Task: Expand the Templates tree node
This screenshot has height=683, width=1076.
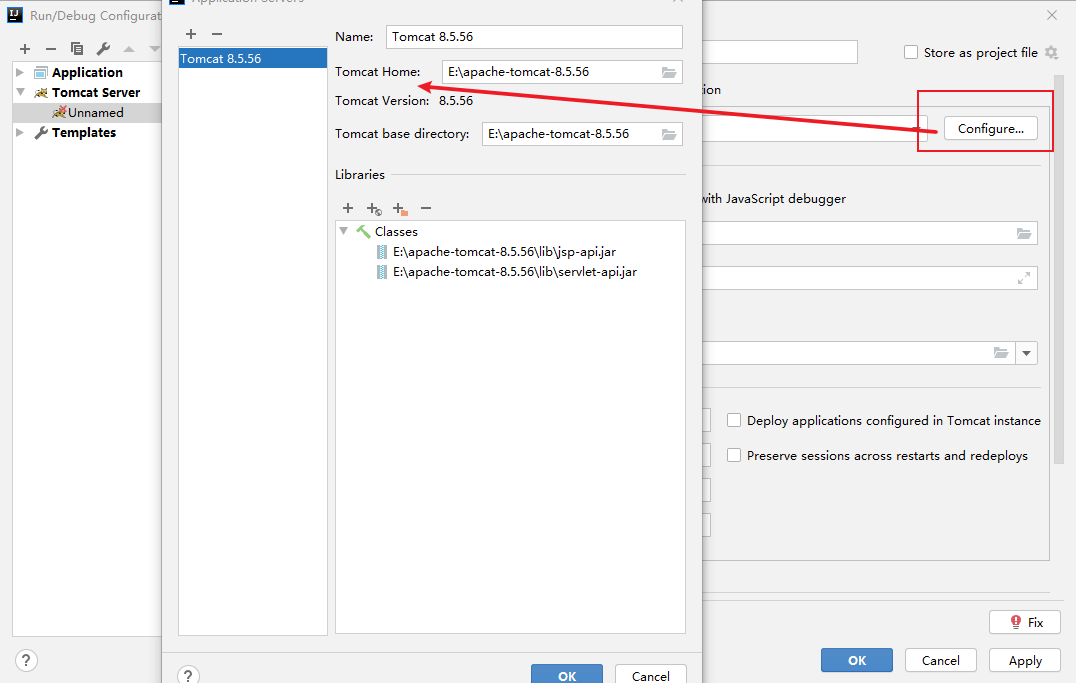Action: click(20, 132)
